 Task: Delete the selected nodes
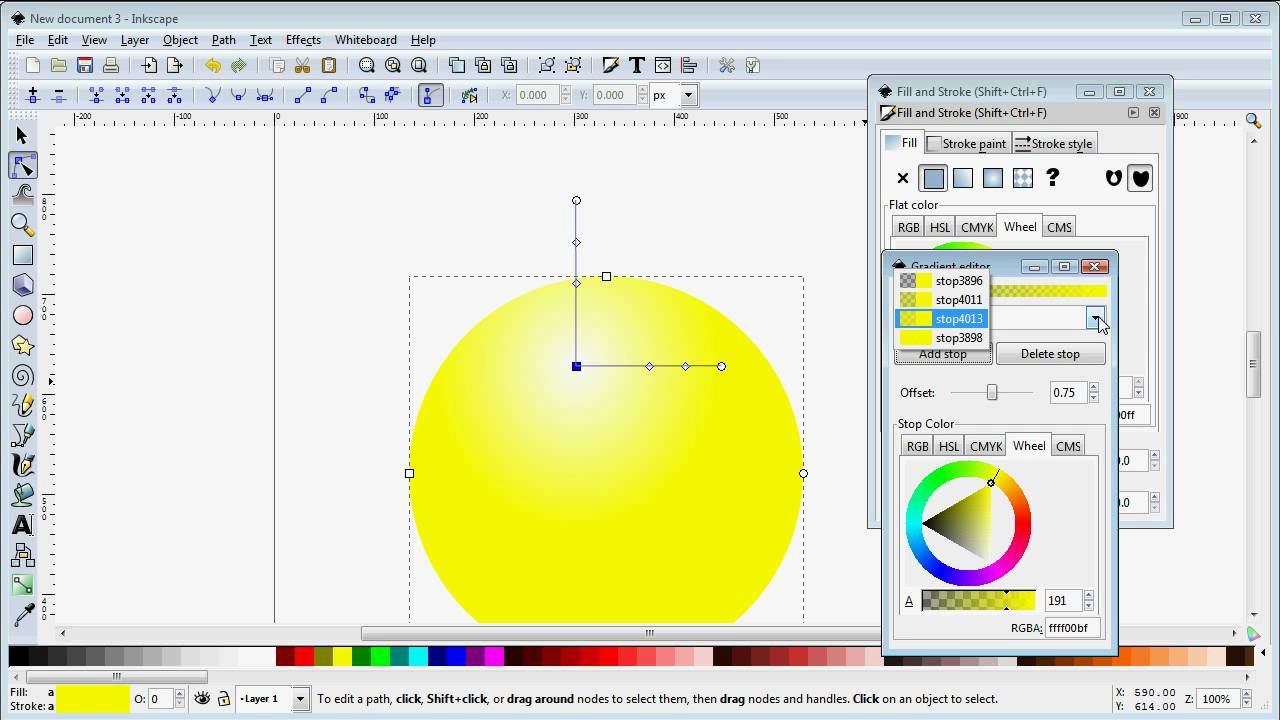(59, 95)
